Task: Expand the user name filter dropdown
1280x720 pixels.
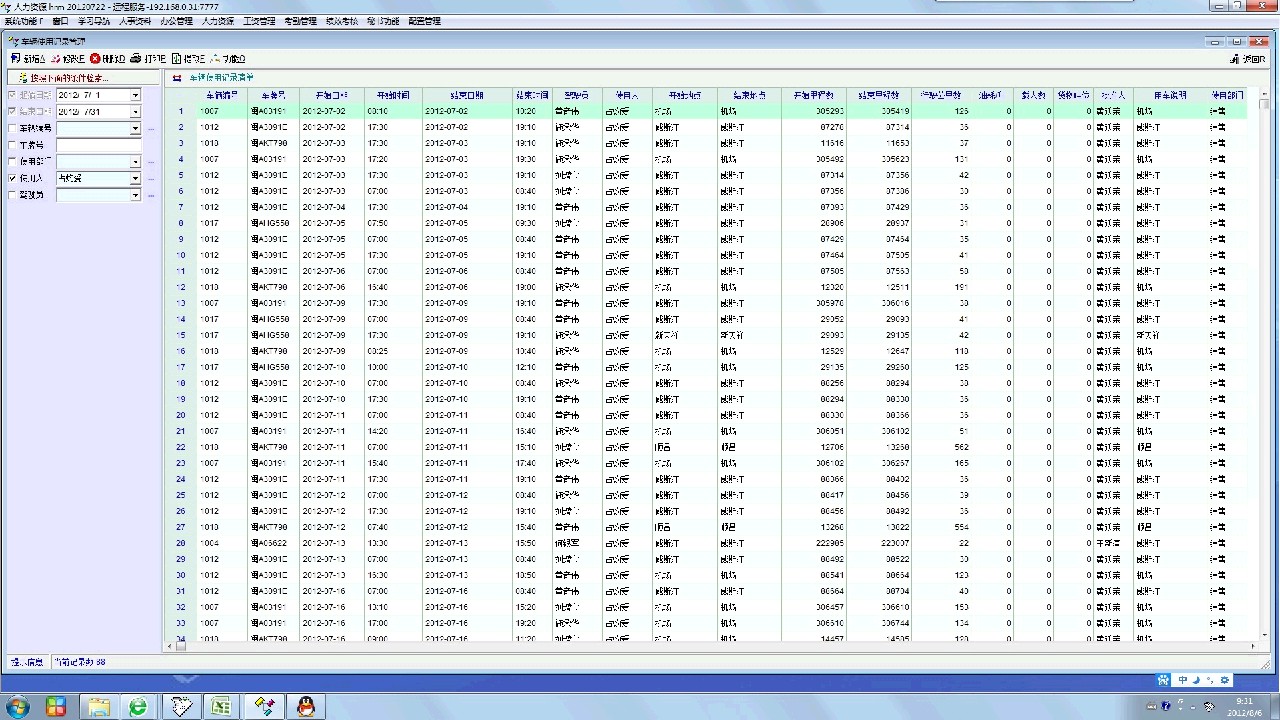Action: point(135,179)
